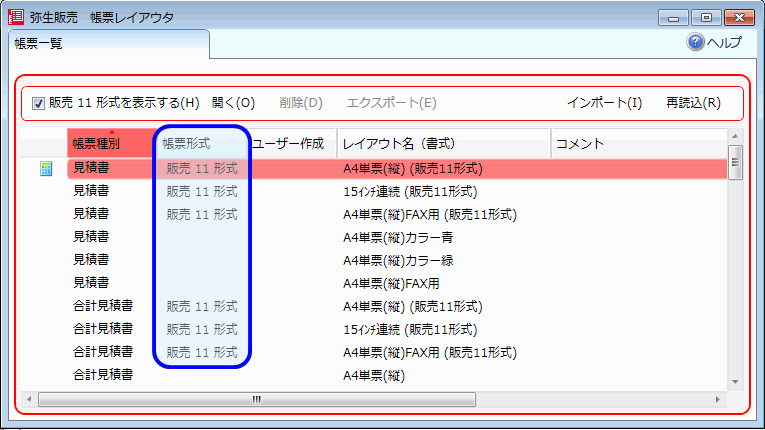Close the 帳票レイアウタ window
This screenshot has height=430, width=765.
coord(740,18)
